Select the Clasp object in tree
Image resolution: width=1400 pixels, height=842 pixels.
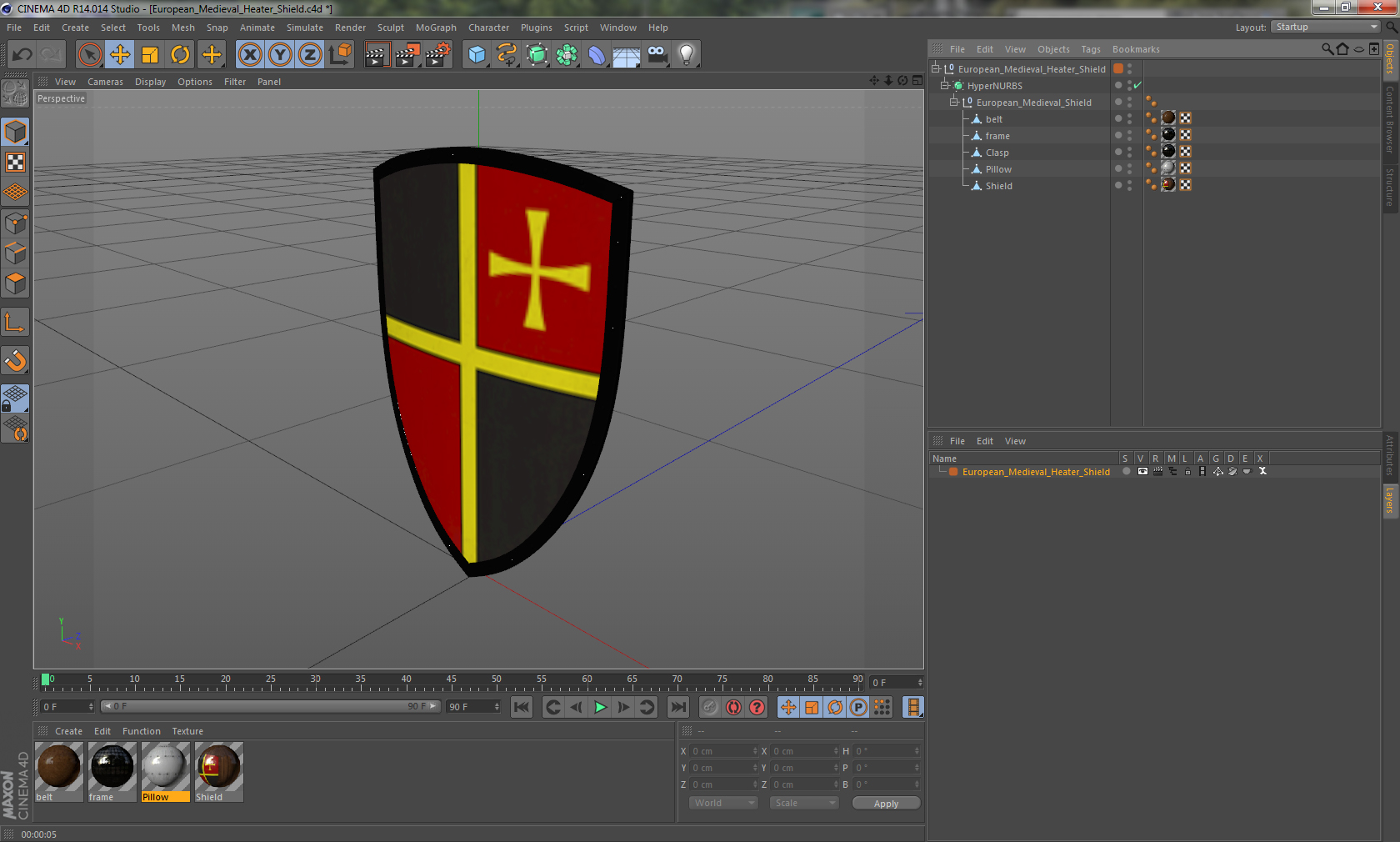997,153
